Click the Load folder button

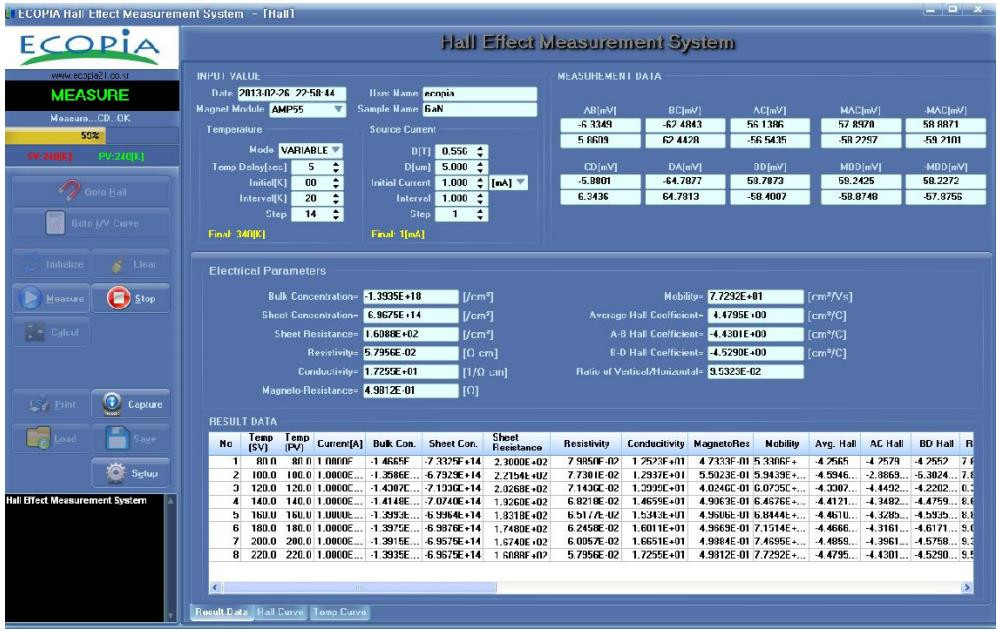pos(49,438)
